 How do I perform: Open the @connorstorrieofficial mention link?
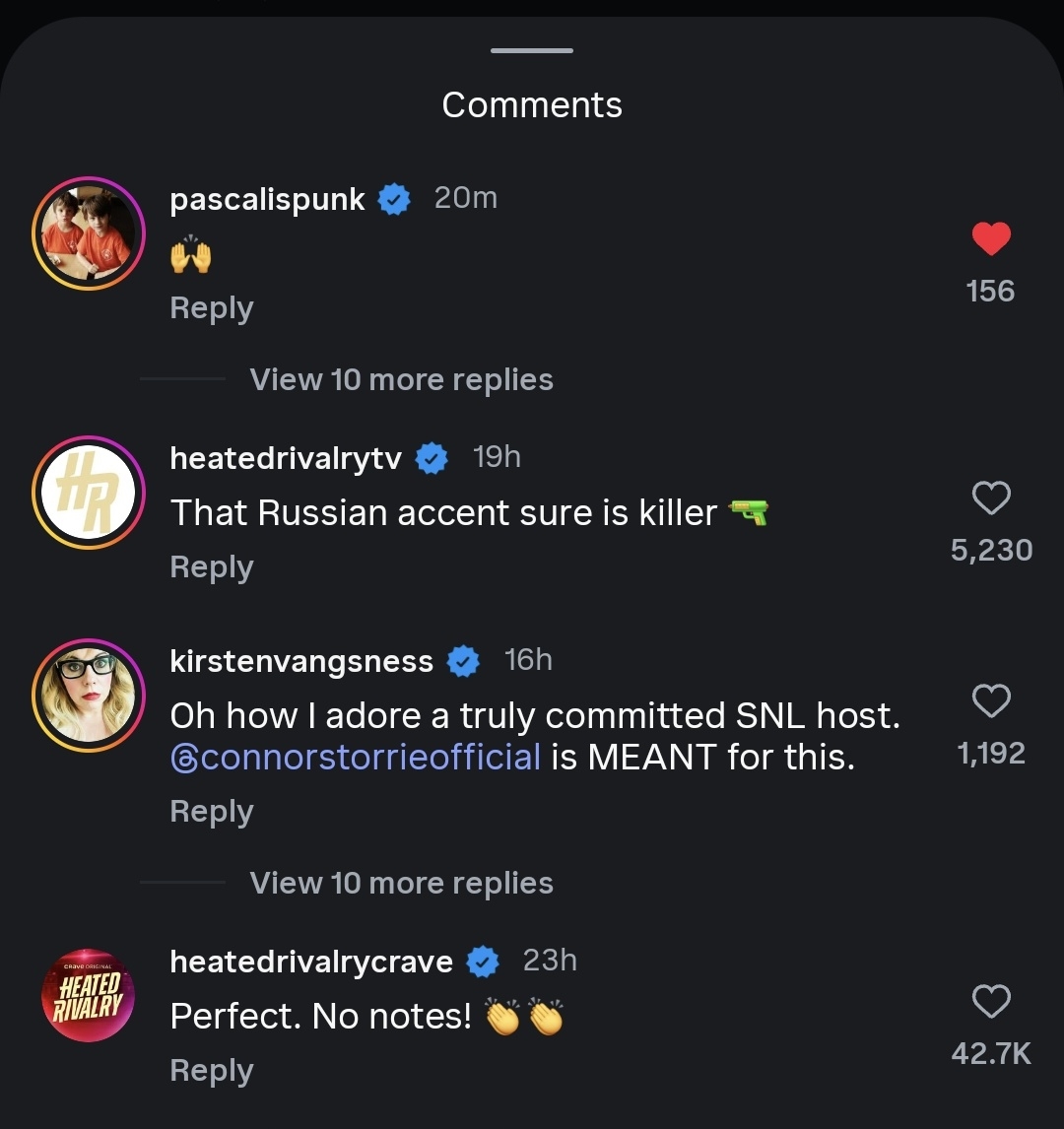tap(356, 758)
